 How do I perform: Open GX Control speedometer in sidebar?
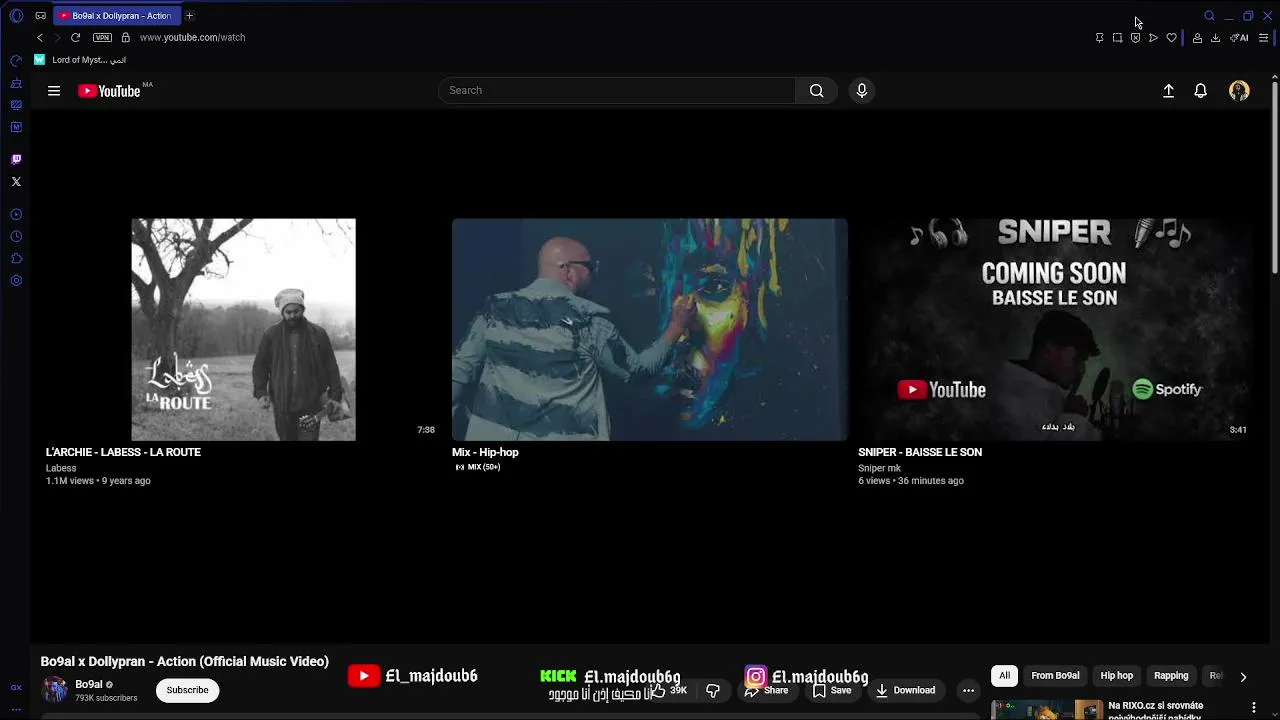(x=16, y=61)
